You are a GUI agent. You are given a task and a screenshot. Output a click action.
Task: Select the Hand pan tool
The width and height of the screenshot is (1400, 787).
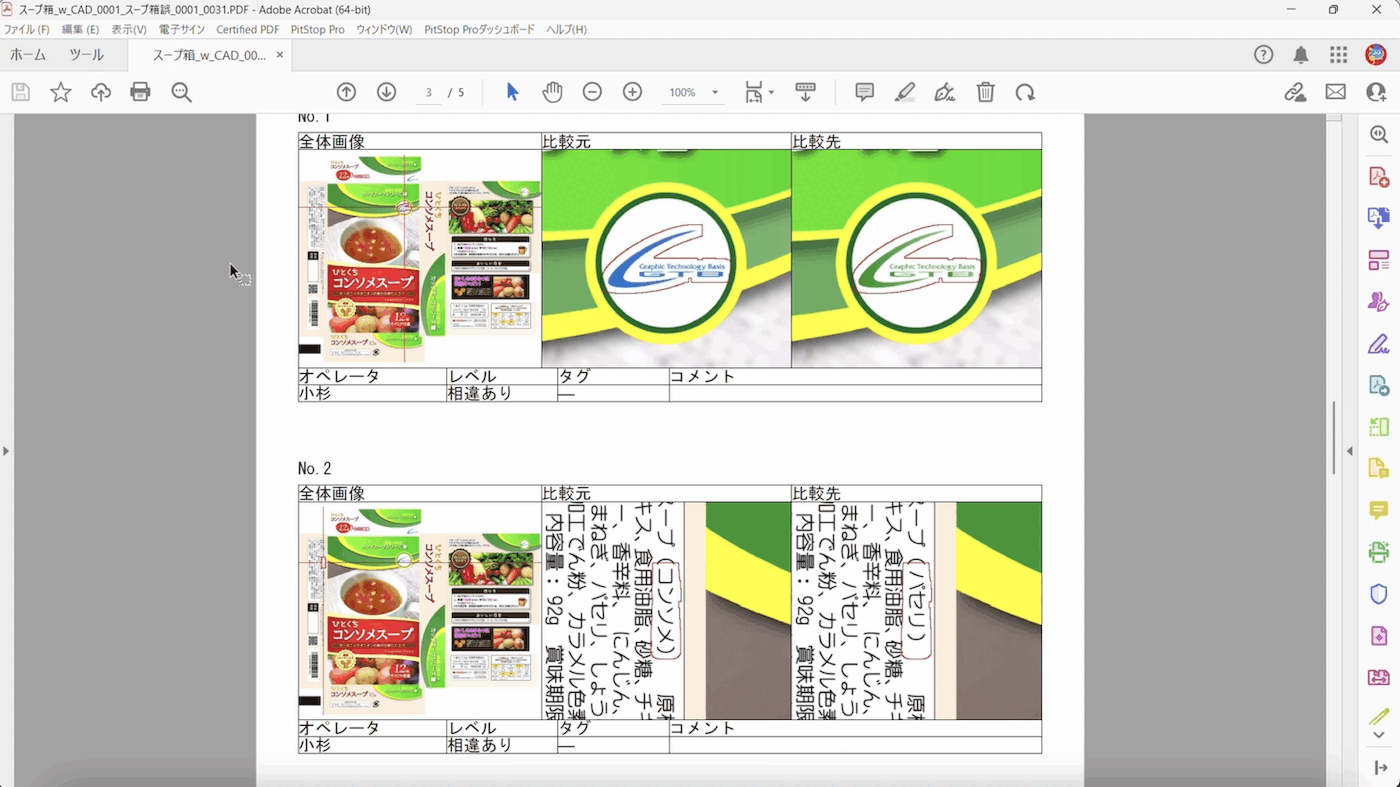552,92
